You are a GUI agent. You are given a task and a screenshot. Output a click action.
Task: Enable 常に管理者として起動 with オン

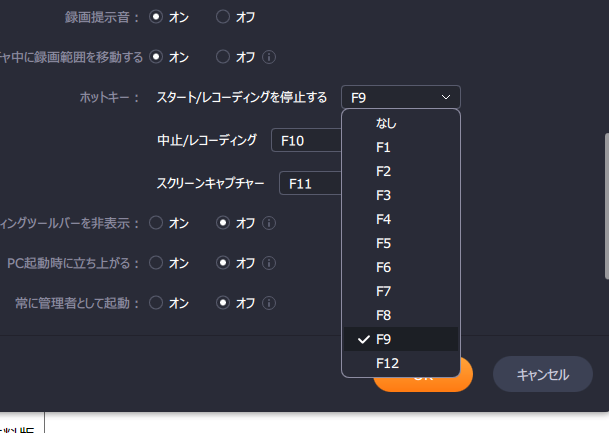tap(156, 303)
